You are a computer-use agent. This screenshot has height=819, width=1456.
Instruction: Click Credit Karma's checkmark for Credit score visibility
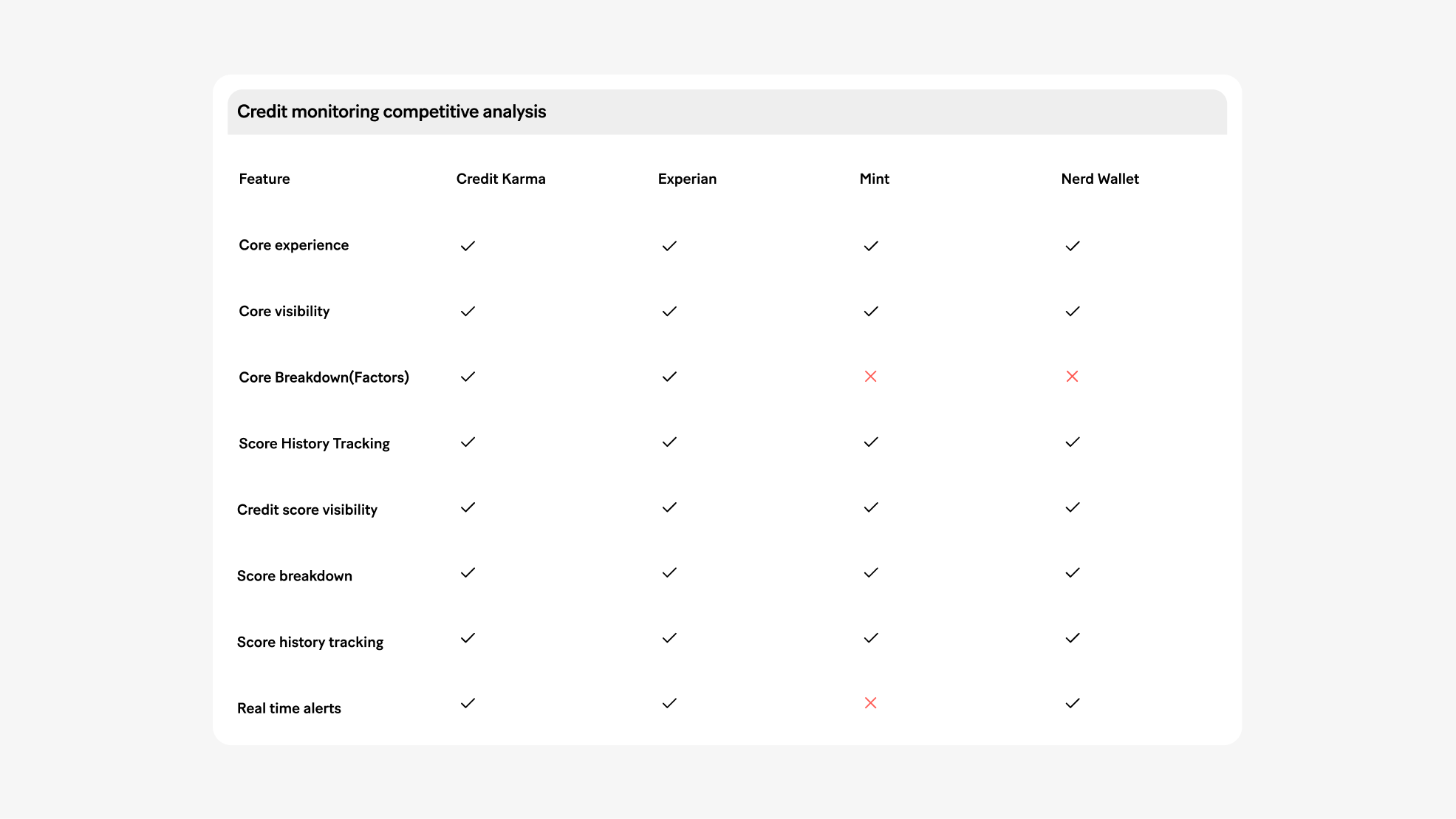[468, 507]
